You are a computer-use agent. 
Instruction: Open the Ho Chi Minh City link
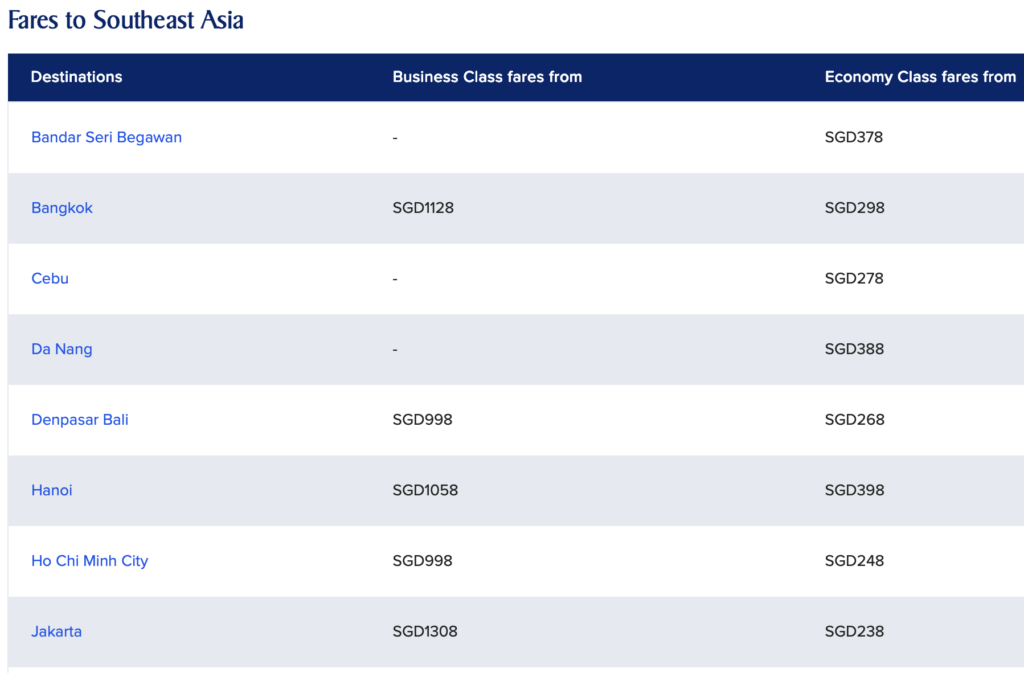90,561
